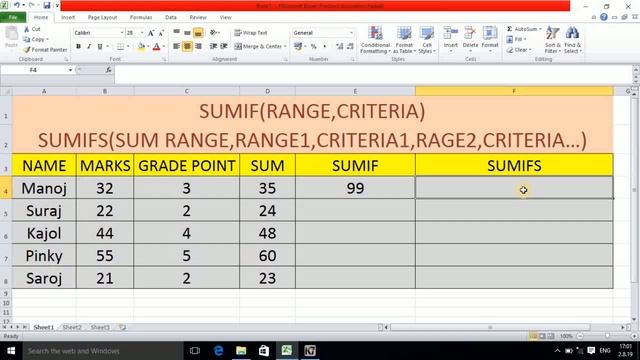
Task: Expand the Merge & Center dropdown arrow
Action: click(285, 47)
